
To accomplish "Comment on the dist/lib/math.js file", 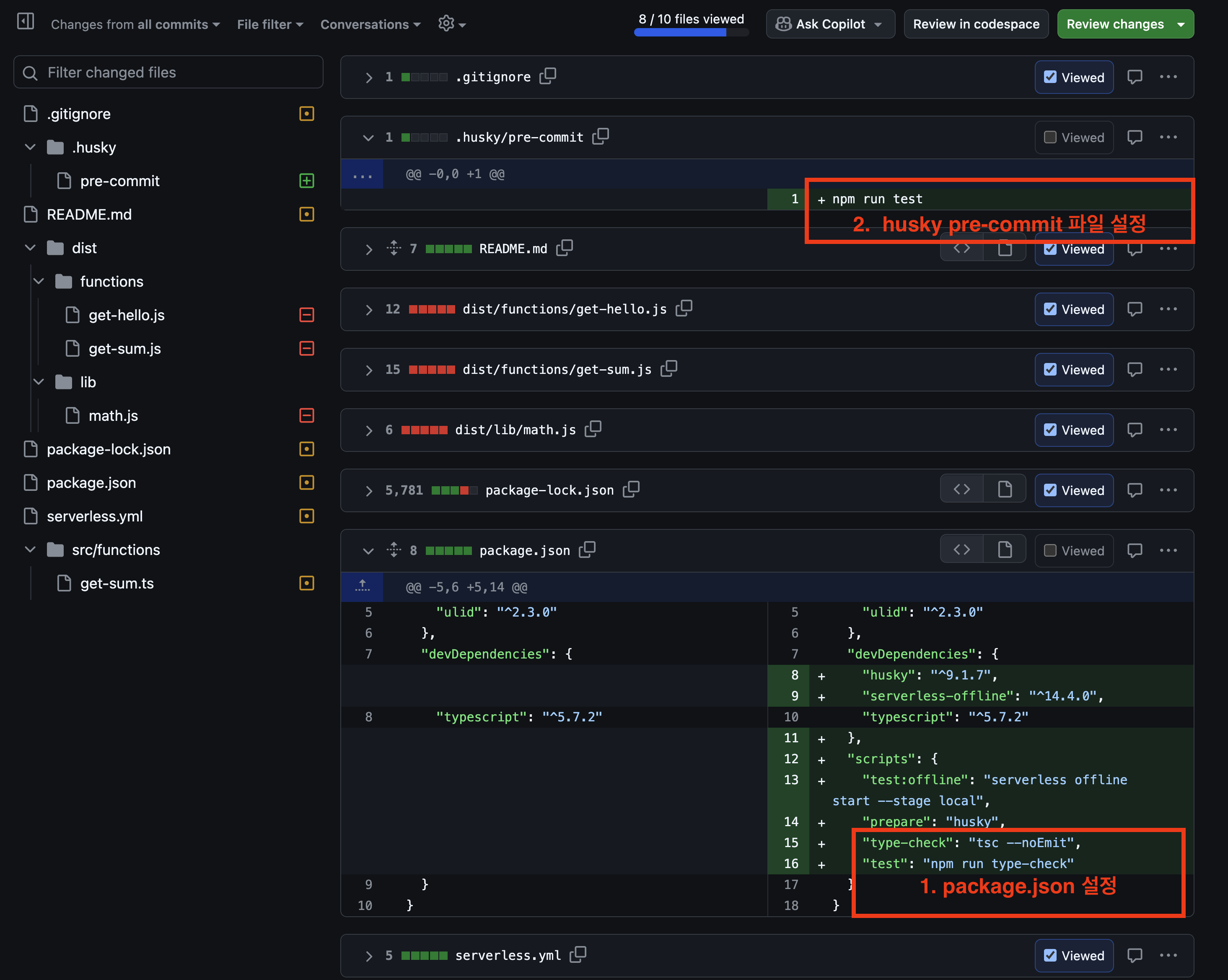I will point(1134,430).
